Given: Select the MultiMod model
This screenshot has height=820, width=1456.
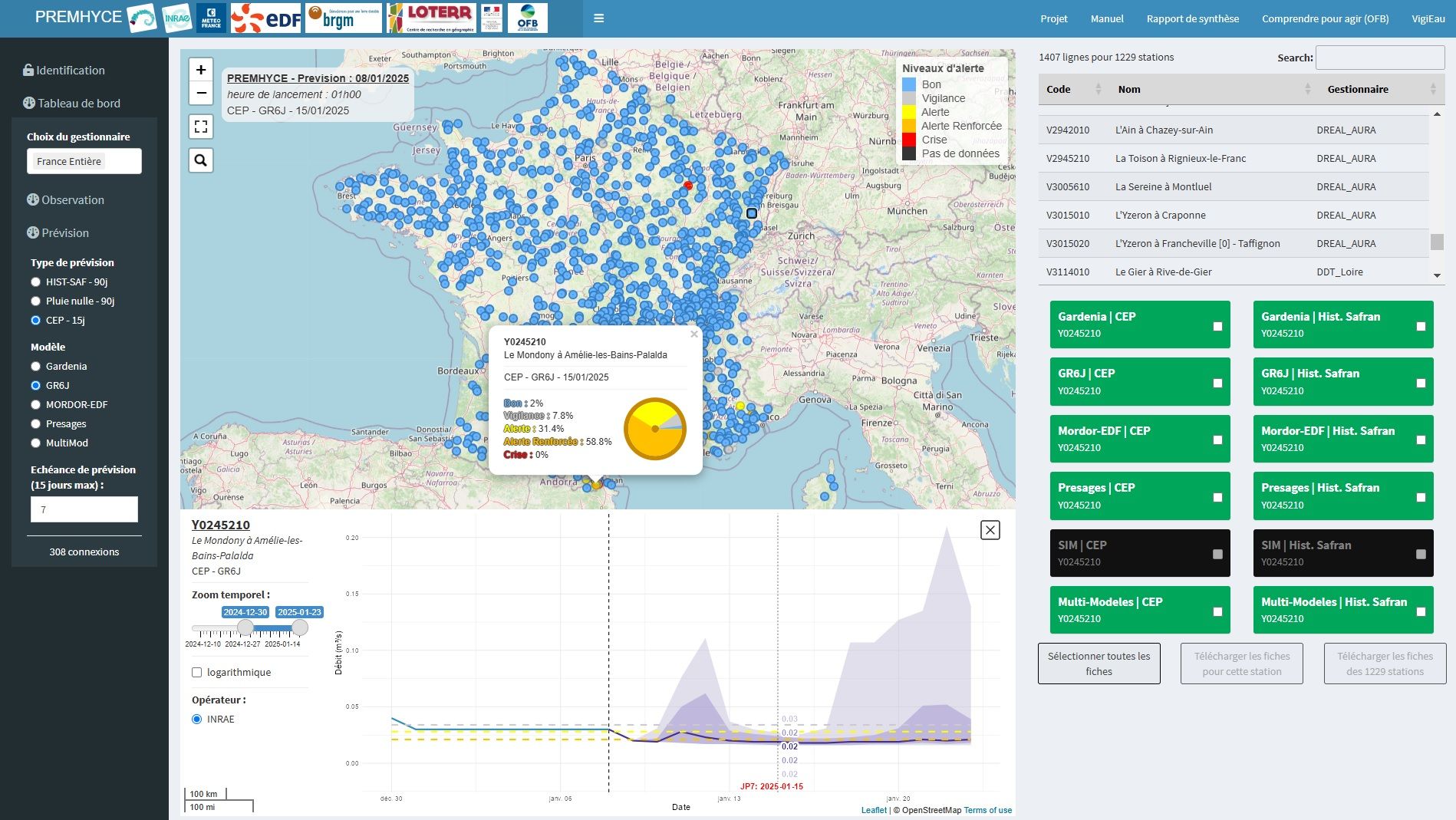Looking at the screenshot, I should (x=35, y=443).
